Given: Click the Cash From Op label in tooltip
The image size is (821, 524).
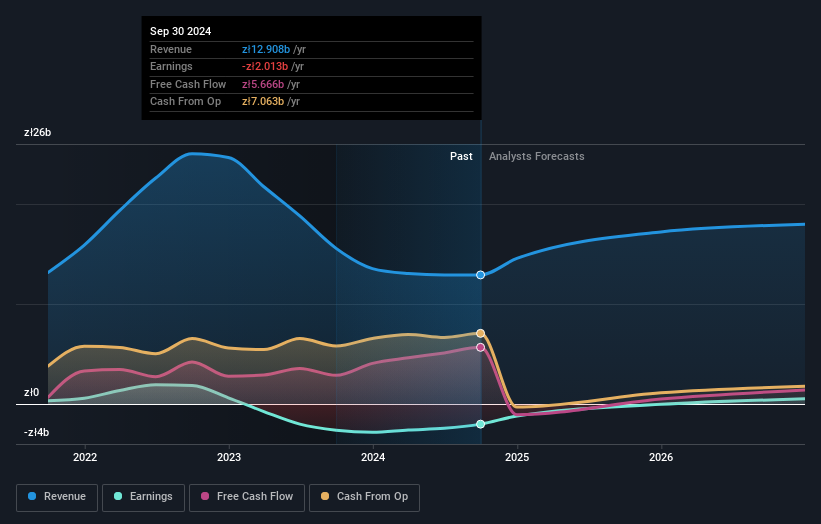Looking at the screenshot, I should 185,102.
